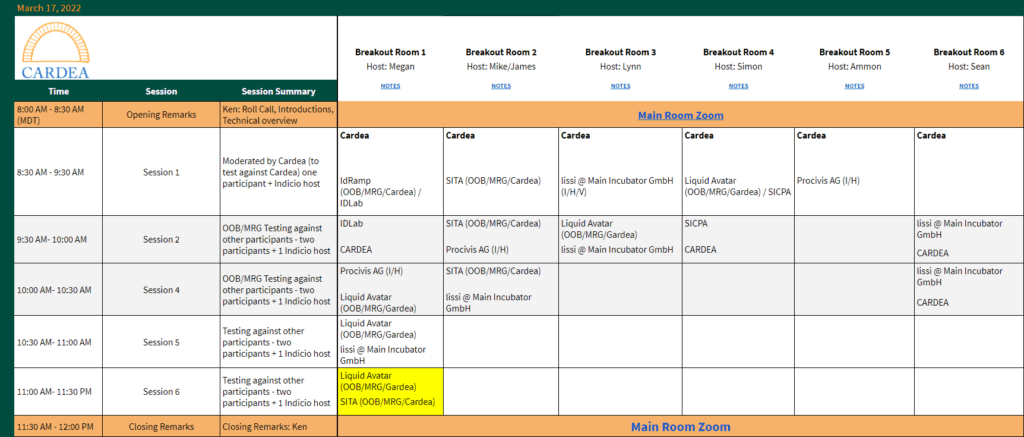Click the Session 4 cell
The width and height of the screenshot is (1024, 437).
(161, 289)
